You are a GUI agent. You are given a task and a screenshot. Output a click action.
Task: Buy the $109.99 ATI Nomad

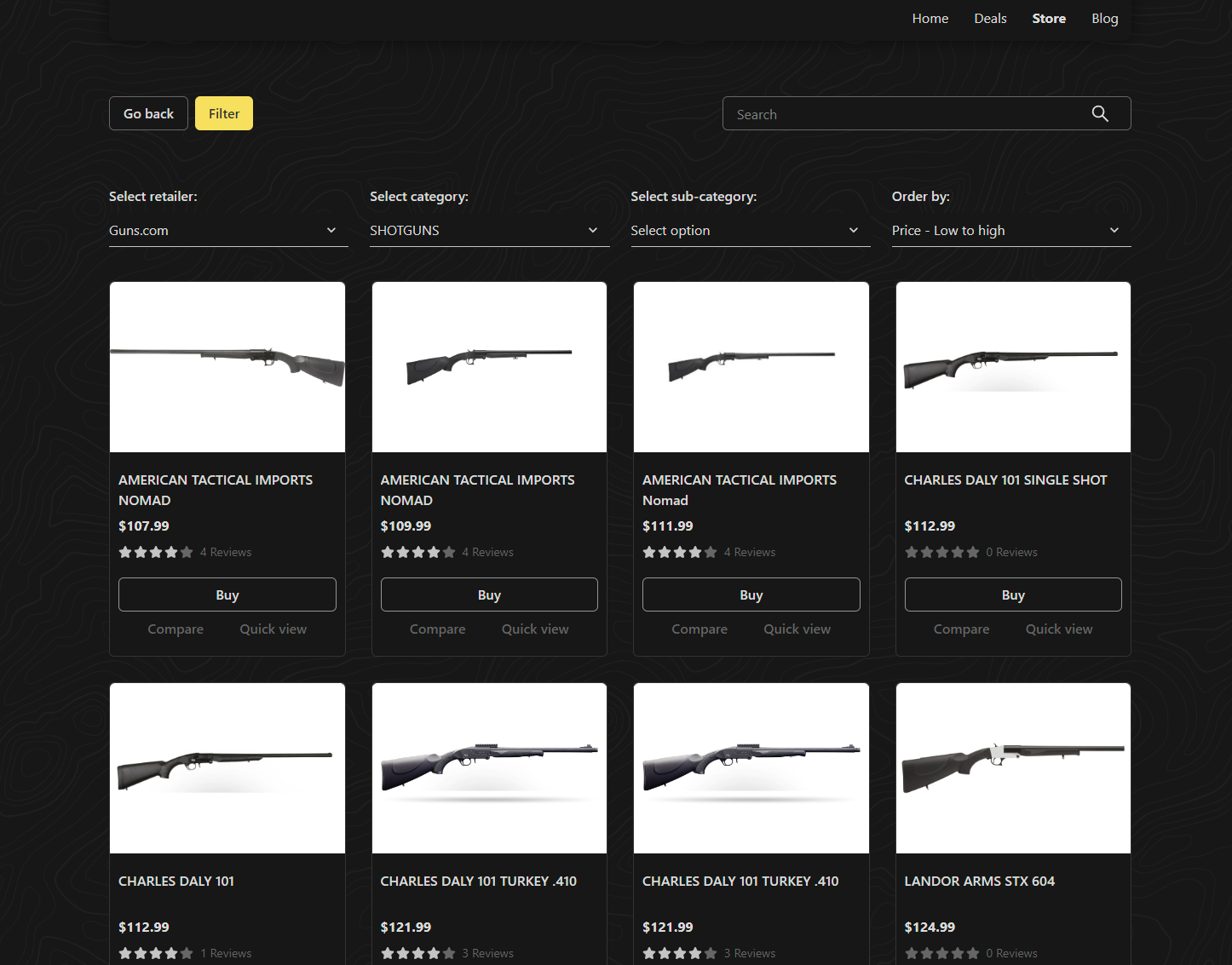click(x=489, y=595)
